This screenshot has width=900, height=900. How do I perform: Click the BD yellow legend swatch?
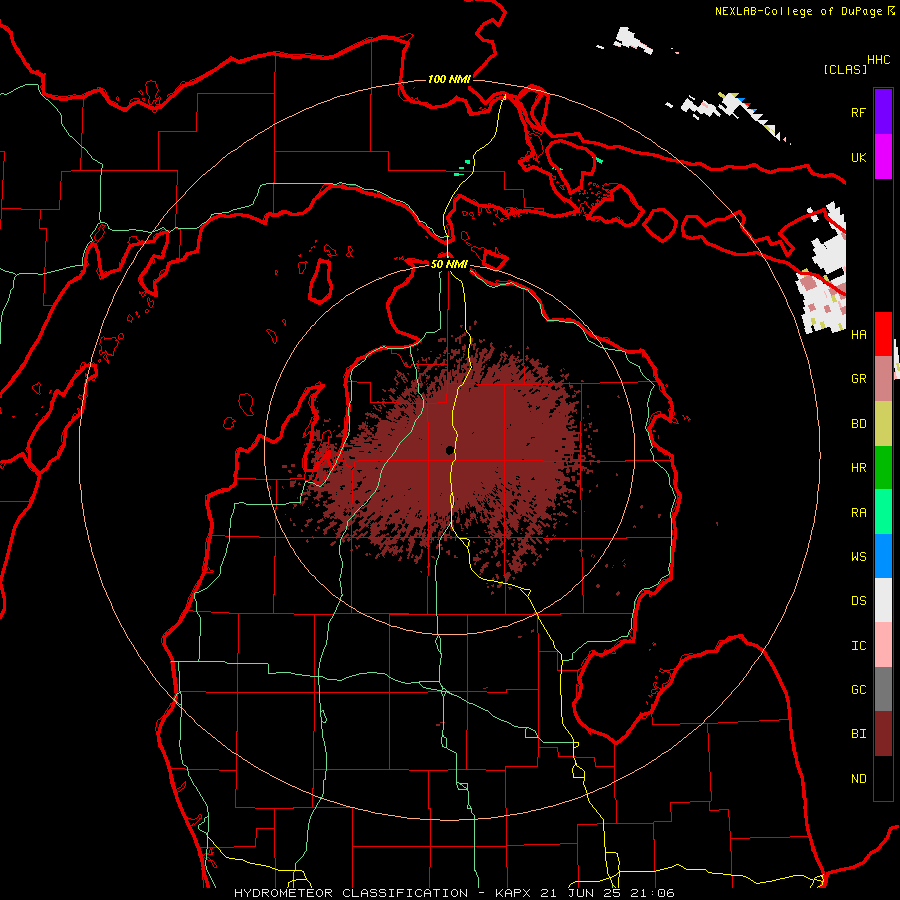tap(883, 424)
